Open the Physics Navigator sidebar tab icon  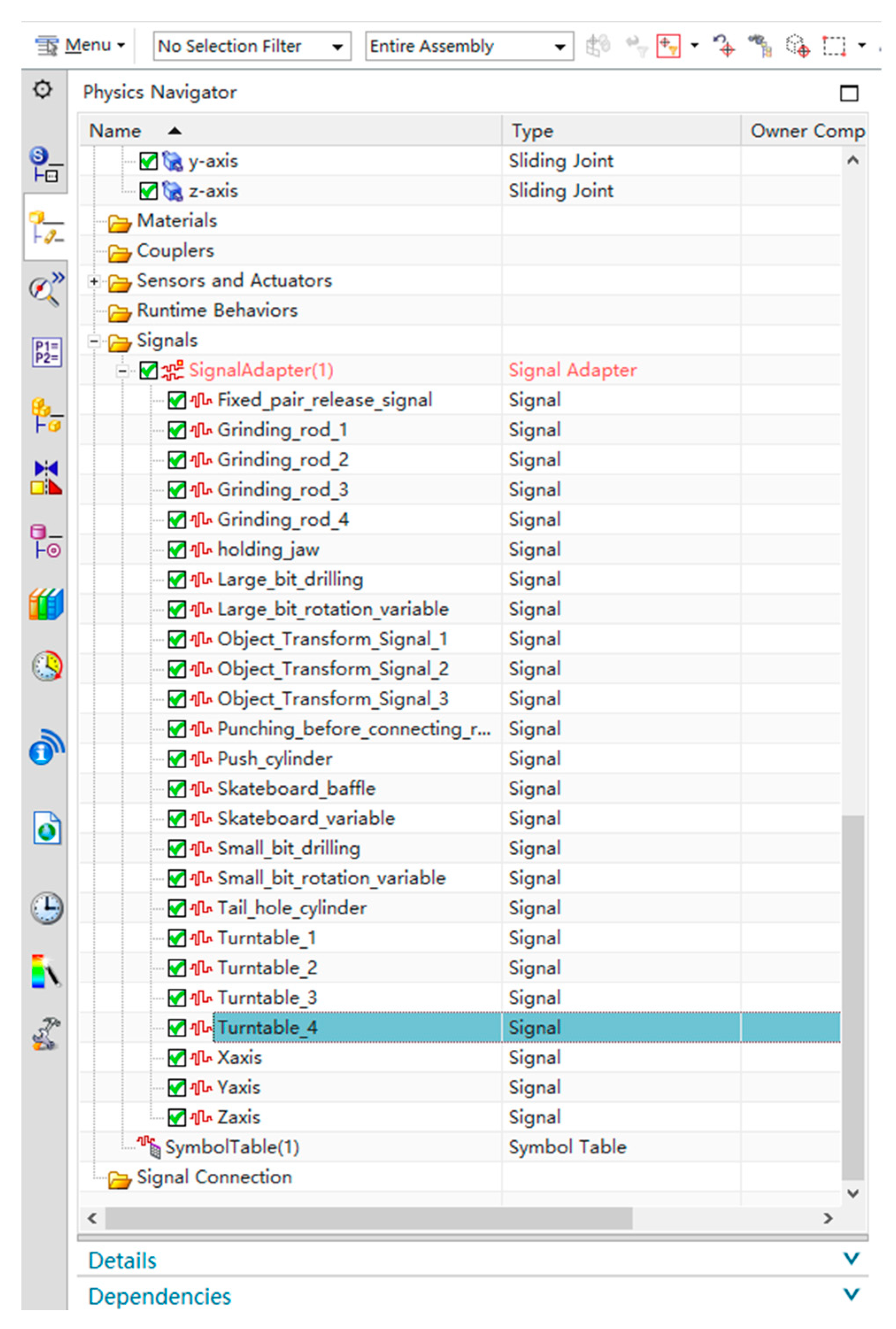pos(46,227)
